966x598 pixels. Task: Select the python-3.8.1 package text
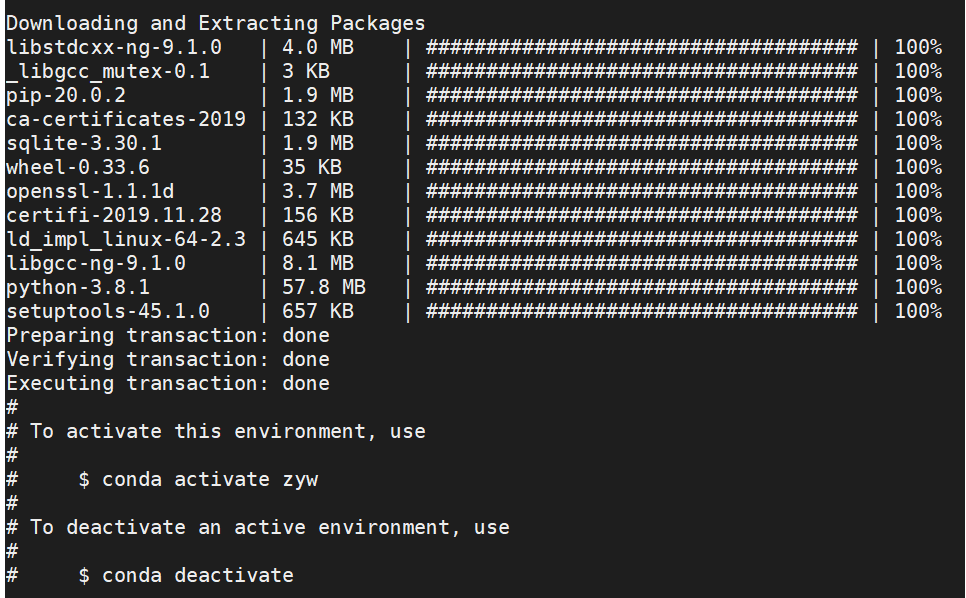pyautogui.click(x=78, y=288)
